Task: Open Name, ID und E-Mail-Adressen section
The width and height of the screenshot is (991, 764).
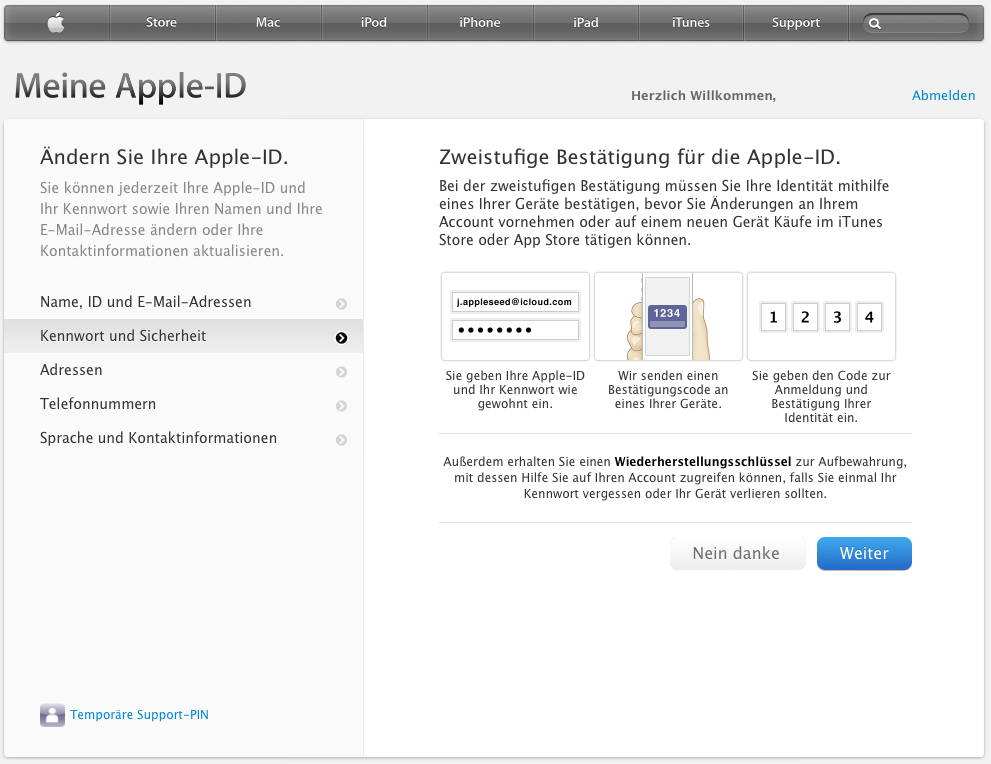Action: tap(183, 302)
